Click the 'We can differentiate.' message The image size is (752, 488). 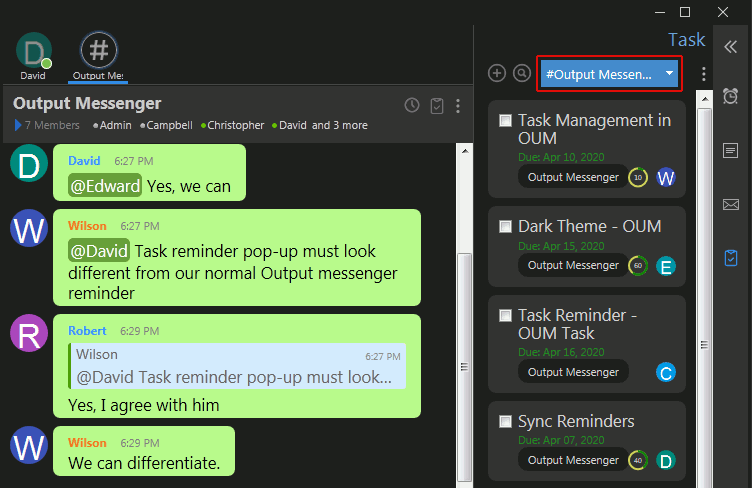click(x=144, y=463)
